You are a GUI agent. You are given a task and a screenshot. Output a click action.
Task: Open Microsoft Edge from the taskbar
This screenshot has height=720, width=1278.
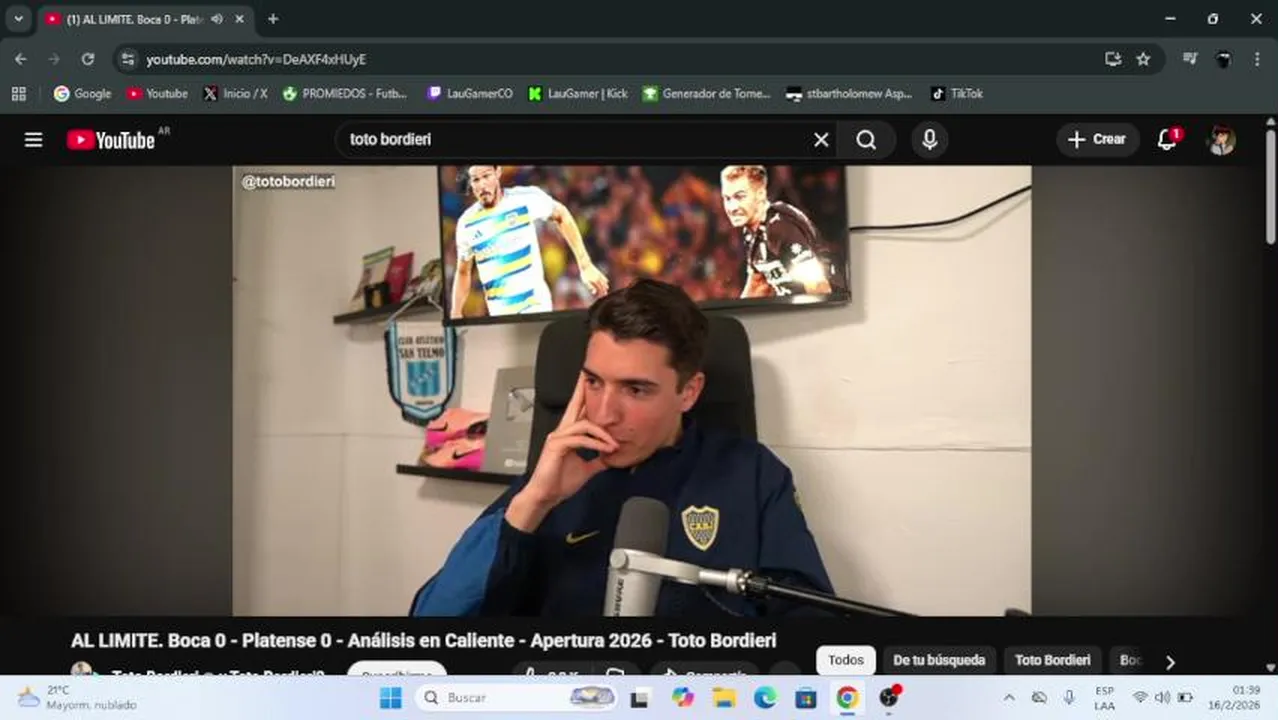point(765,698)
